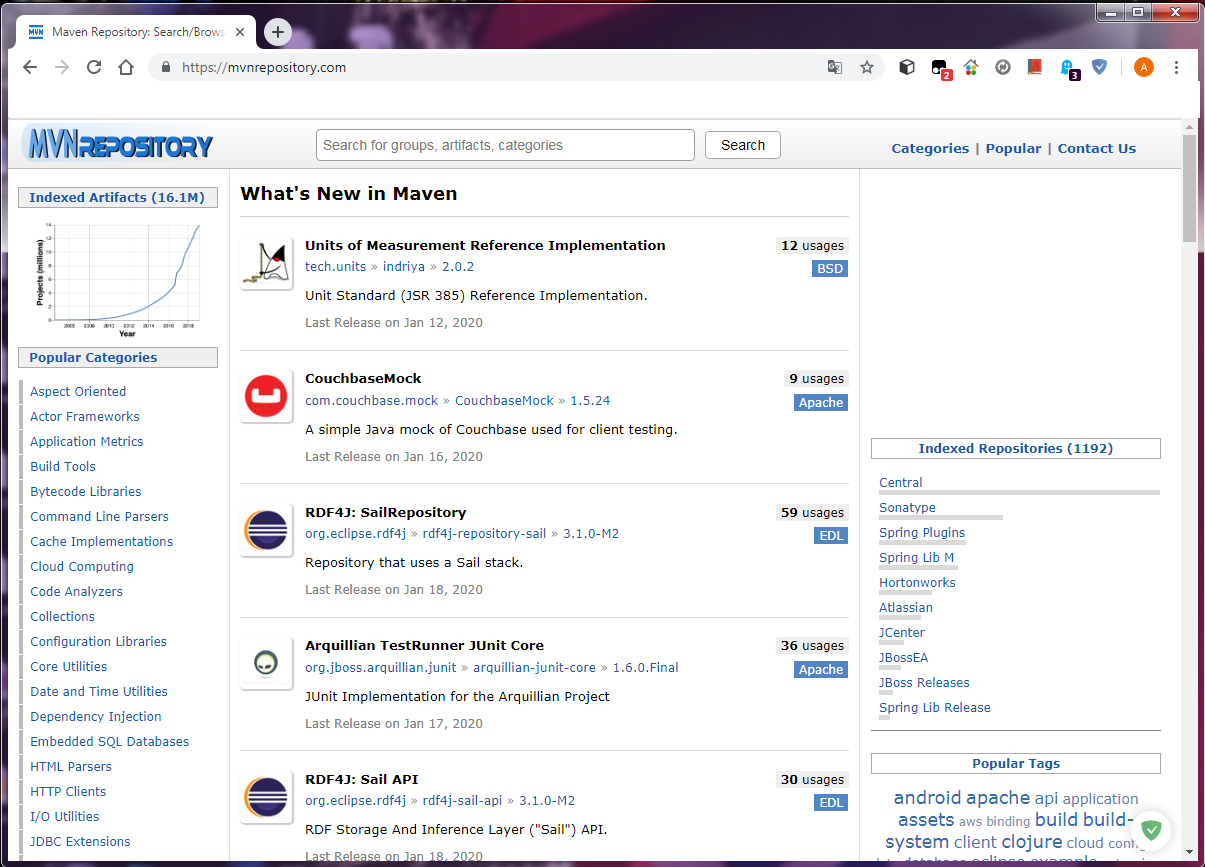1205x867 pixels.
Task: Open the blue shield extension in the toolbar
Action: click(1100, 67)
